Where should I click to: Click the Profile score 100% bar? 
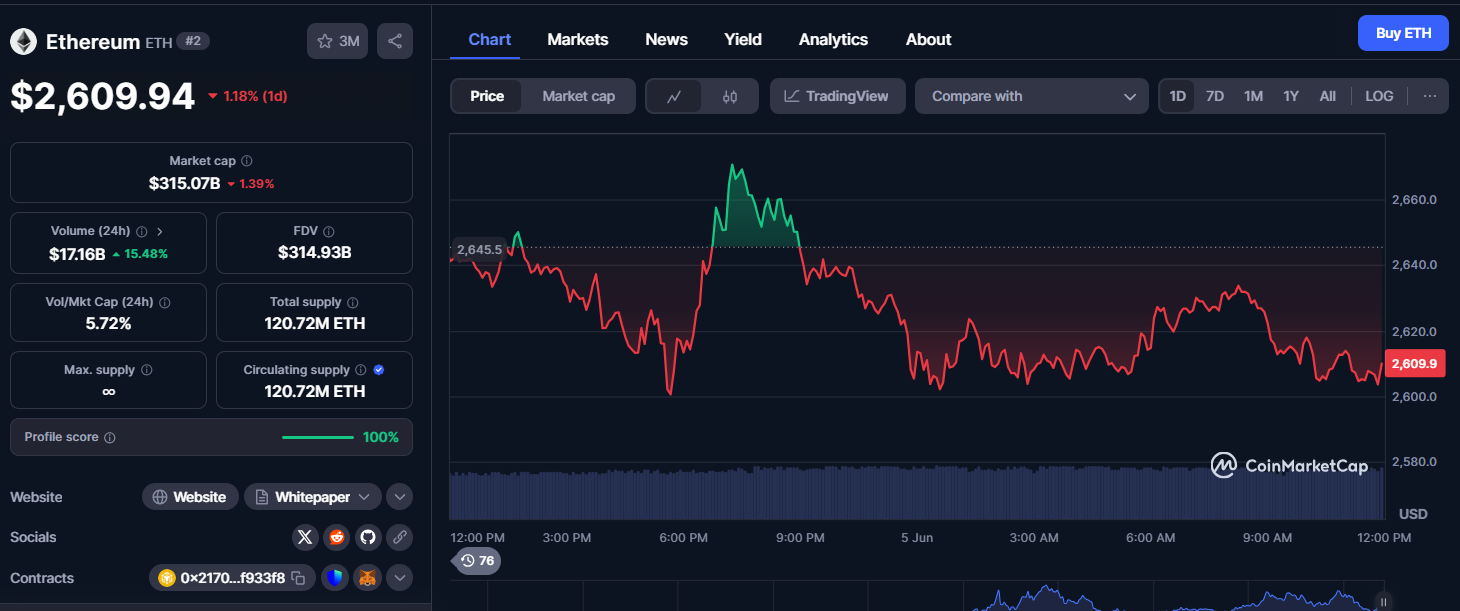318,437
